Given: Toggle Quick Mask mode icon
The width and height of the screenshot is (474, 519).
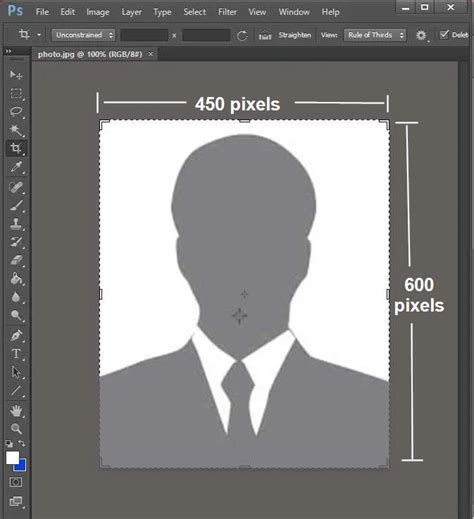Looking at the screenshot, I should coord(16,482).
